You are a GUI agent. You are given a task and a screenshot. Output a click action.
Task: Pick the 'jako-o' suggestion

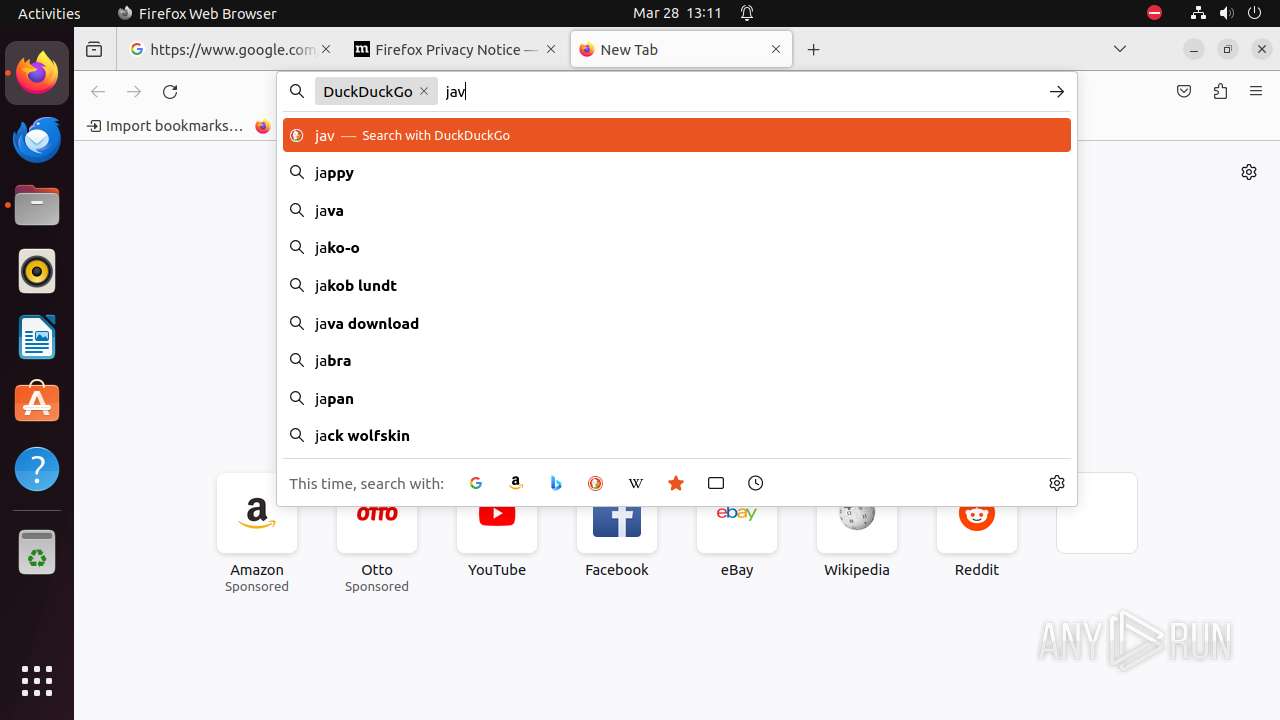click(x=677, y=248)
